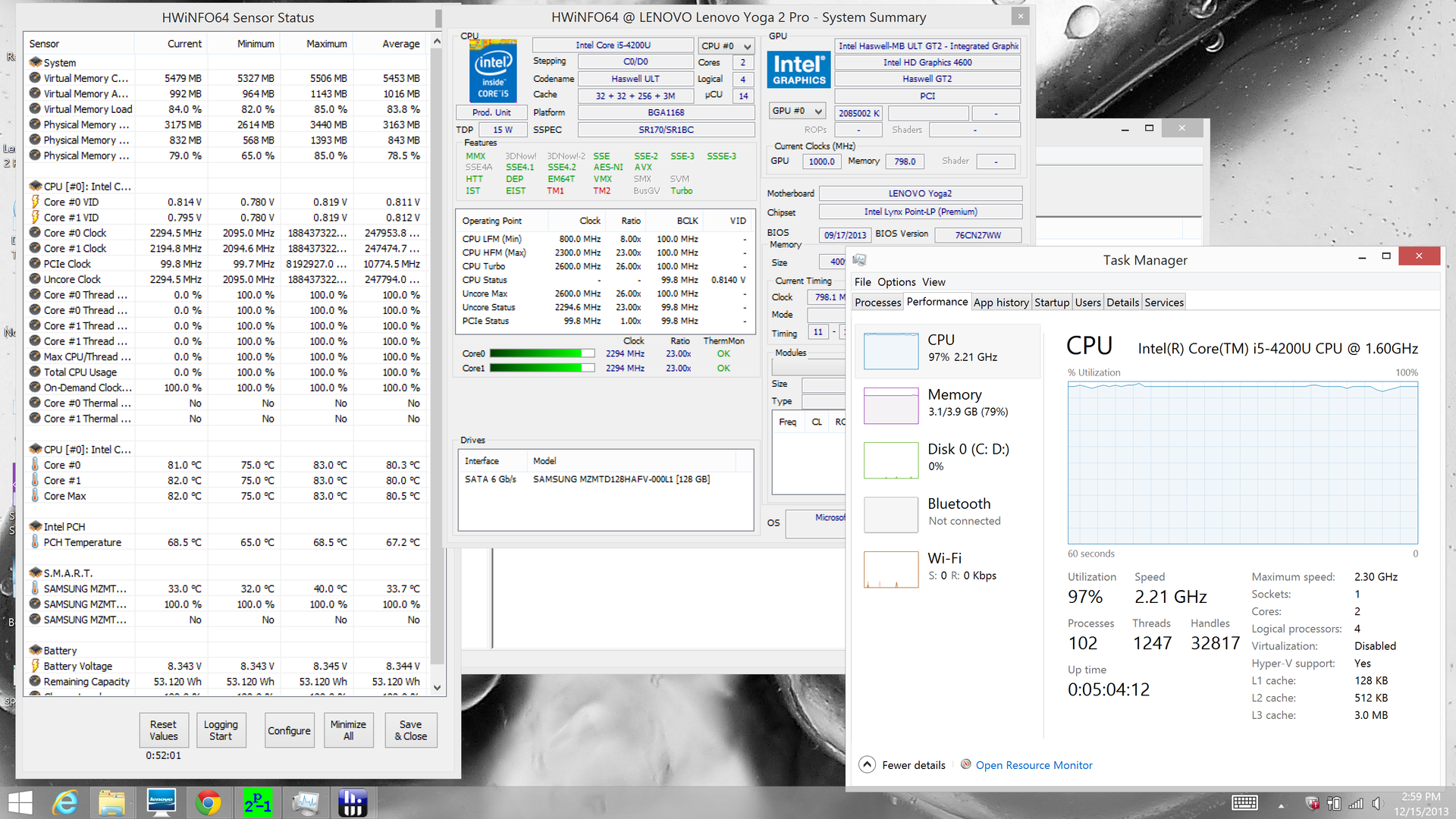Viewport: 1456px width, 819px height.
Task: Open the Options menu in Task Manager
Action: (896, 281)
